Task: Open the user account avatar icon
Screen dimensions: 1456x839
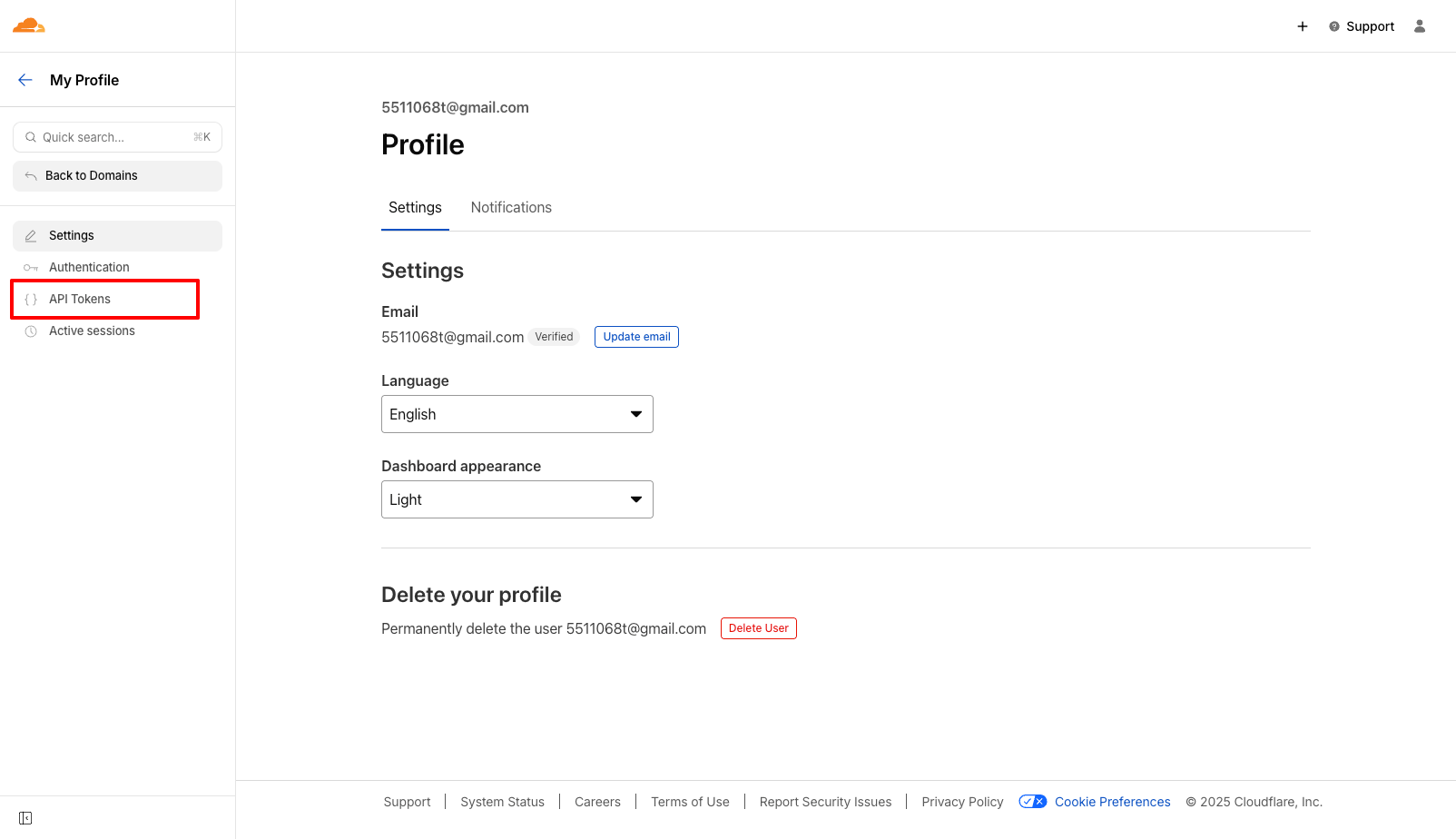Action: tap(1420, 26)
